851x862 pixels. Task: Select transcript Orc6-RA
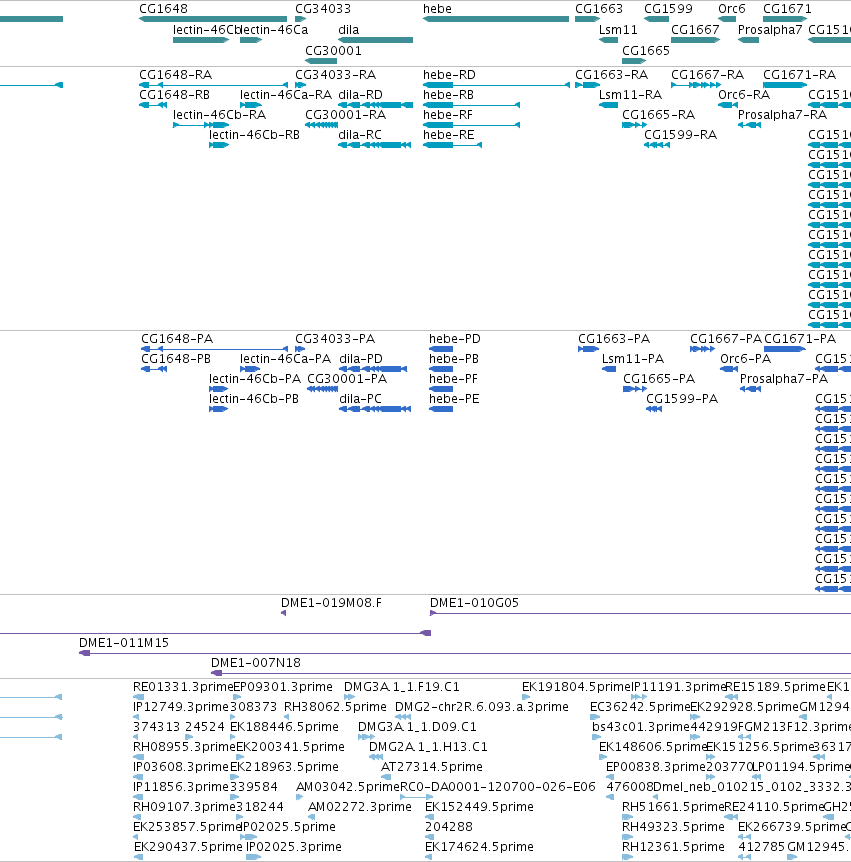[744, 95]
